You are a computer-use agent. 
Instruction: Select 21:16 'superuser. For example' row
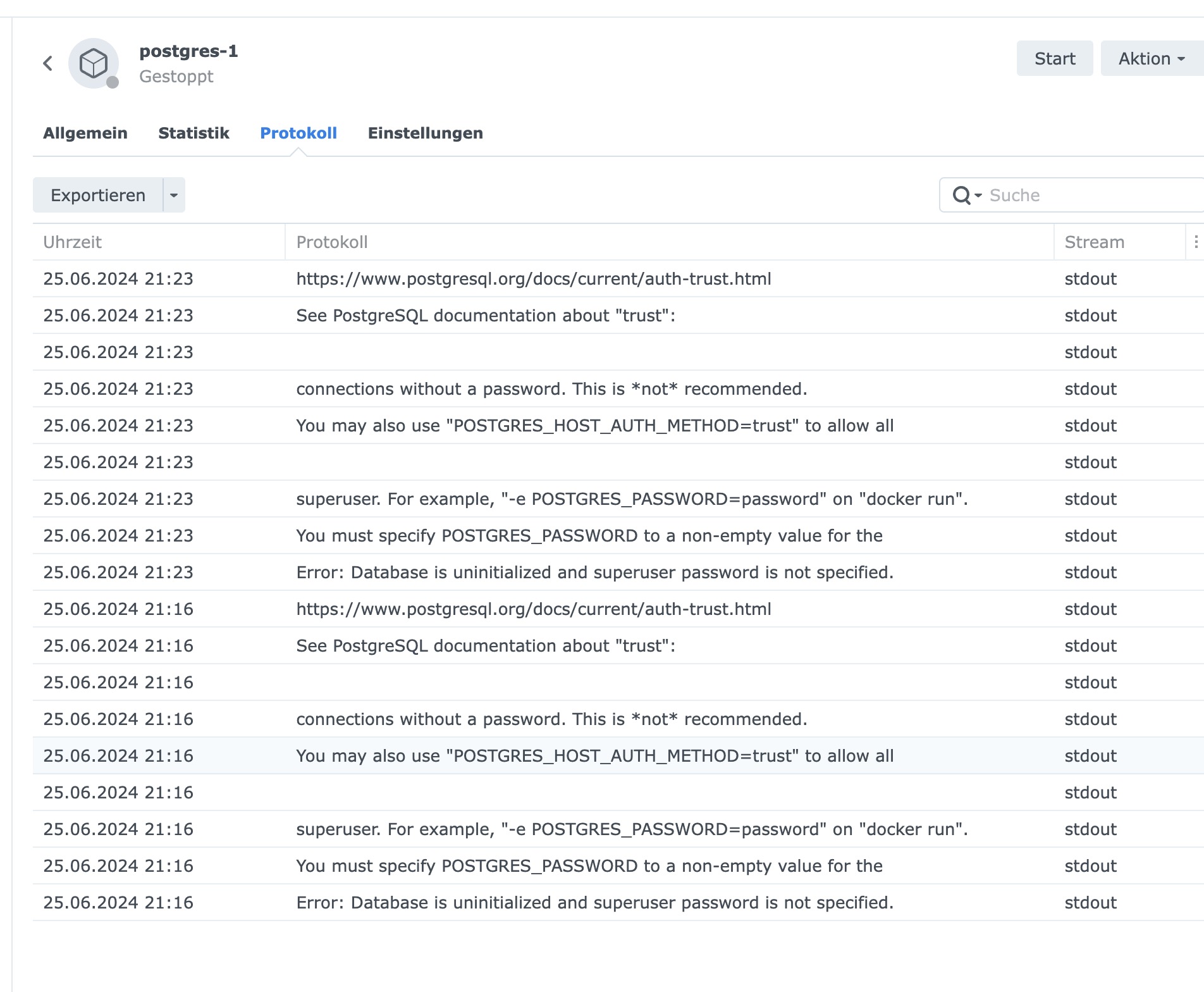coord(618,829)
